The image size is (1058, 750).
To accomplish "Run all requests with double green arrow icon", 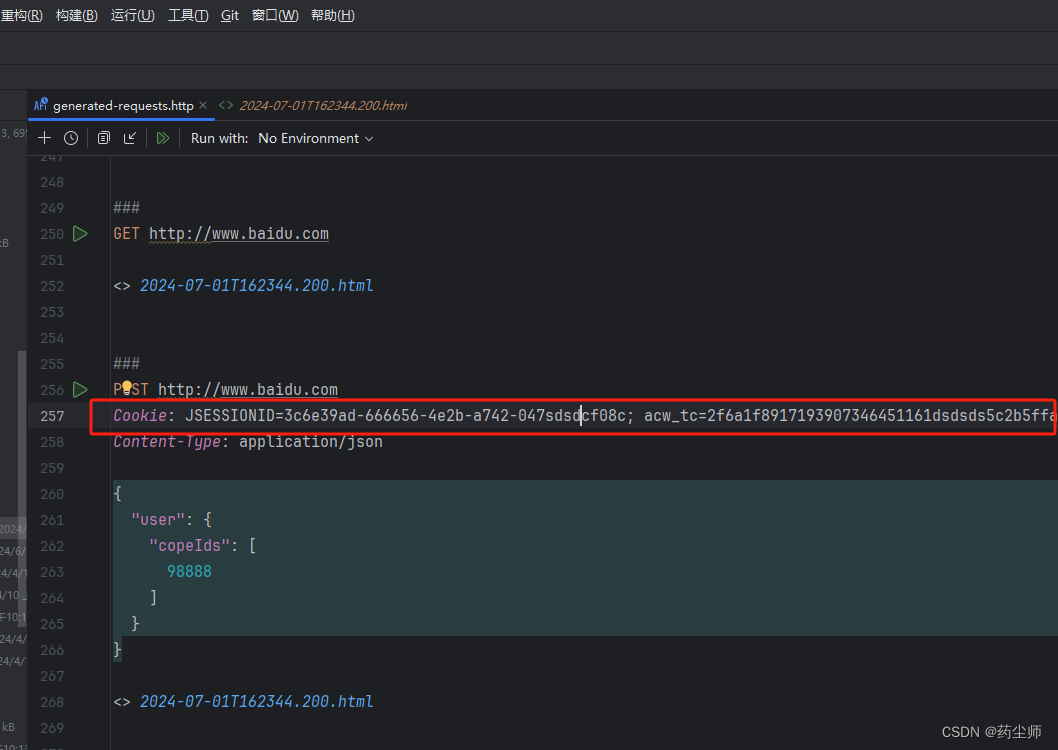I will (162, 138).
